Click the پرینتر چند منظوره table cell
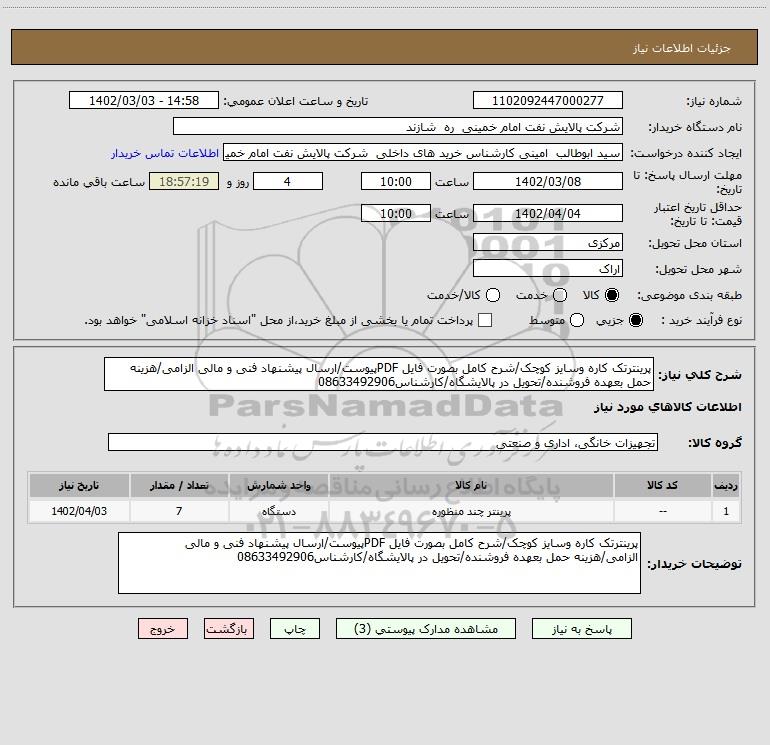 click(x=471, y=511)
